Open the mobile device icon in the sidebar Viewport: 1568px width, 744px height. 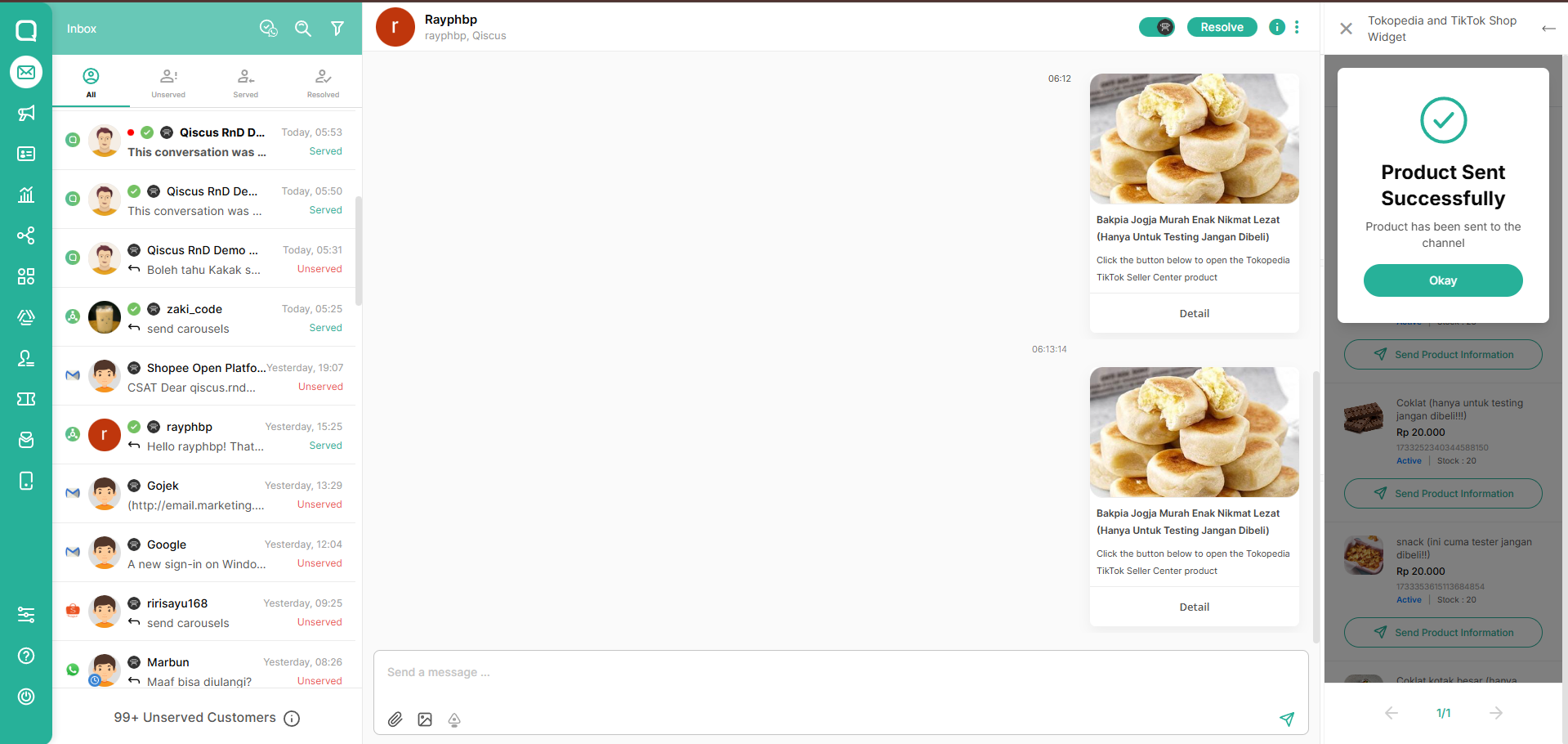[x=26, y=481]
